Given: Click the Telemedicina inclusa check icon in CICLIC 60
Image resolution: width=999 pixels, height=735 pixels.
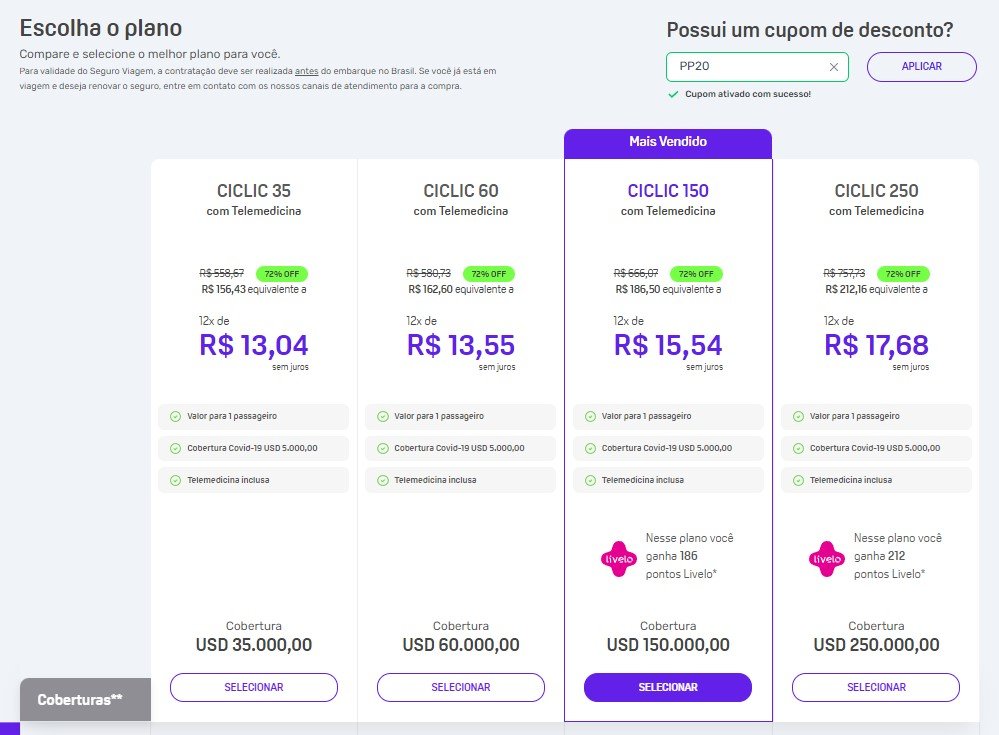Looking at the screenshot, I should coord(383,480).
